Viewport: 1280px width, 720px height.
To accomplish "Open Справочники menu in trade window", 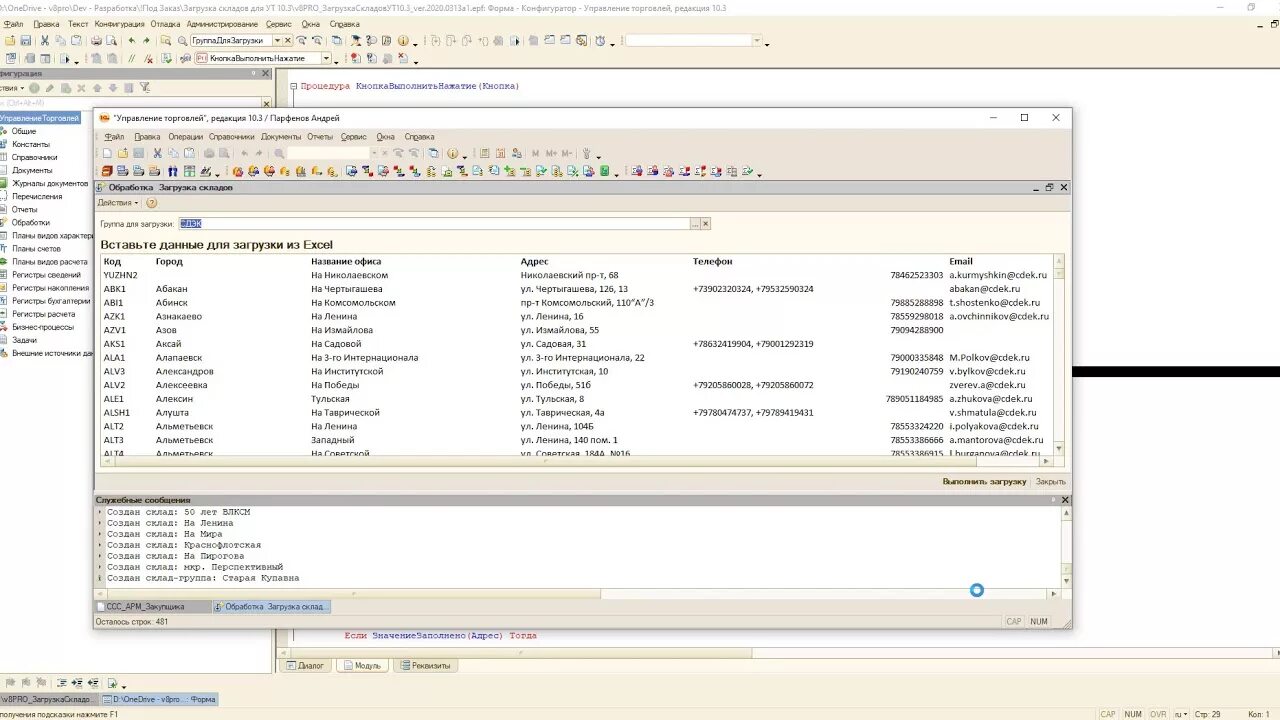I will 231,137.
